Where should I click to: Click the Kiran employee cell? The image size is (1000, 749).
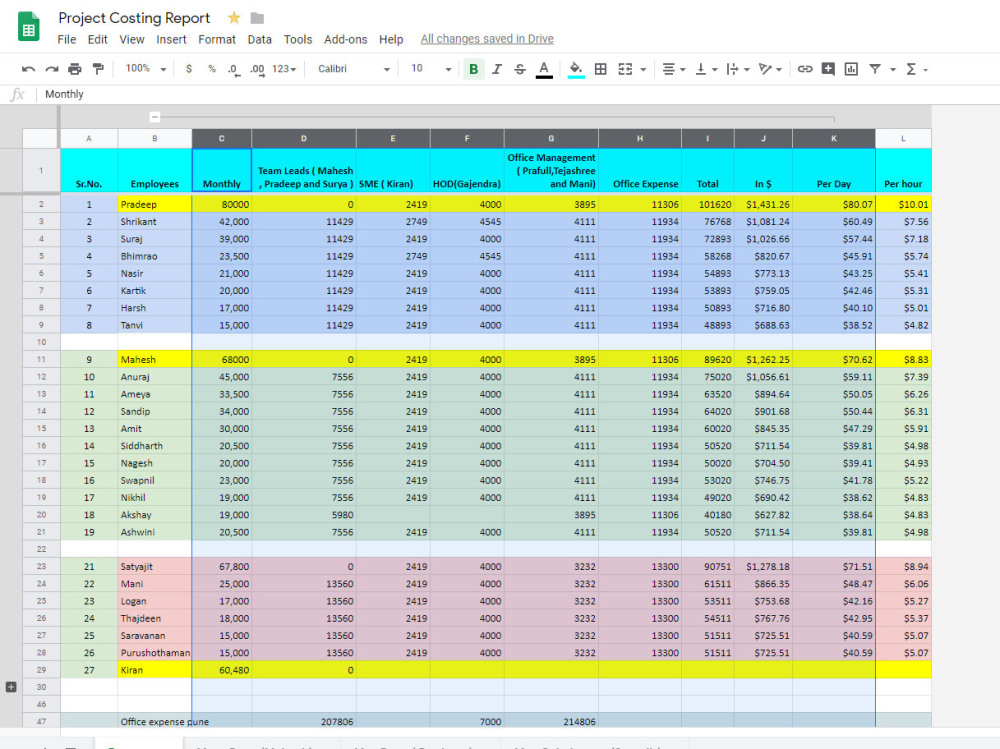pyautogui.click(x=154, y=670)
